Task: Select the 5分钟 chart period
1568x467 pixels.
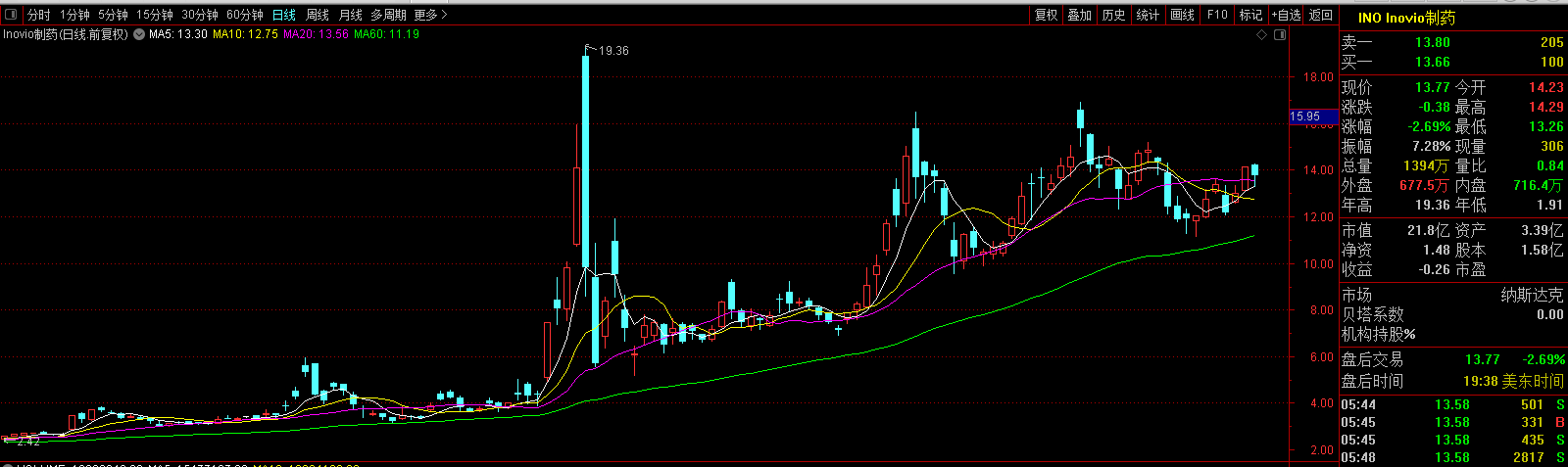Action: (113, 15)
